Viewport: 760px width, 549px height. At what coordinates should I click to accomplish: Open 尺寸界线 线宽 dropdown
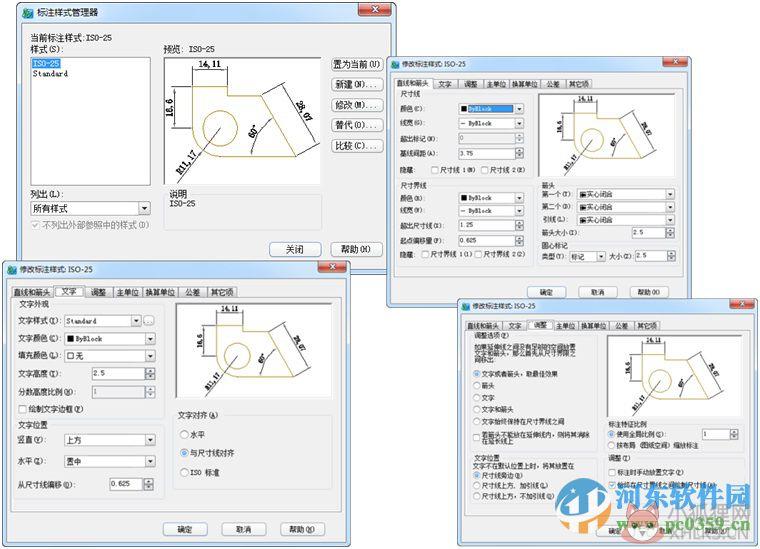click(x=491, y=211)
